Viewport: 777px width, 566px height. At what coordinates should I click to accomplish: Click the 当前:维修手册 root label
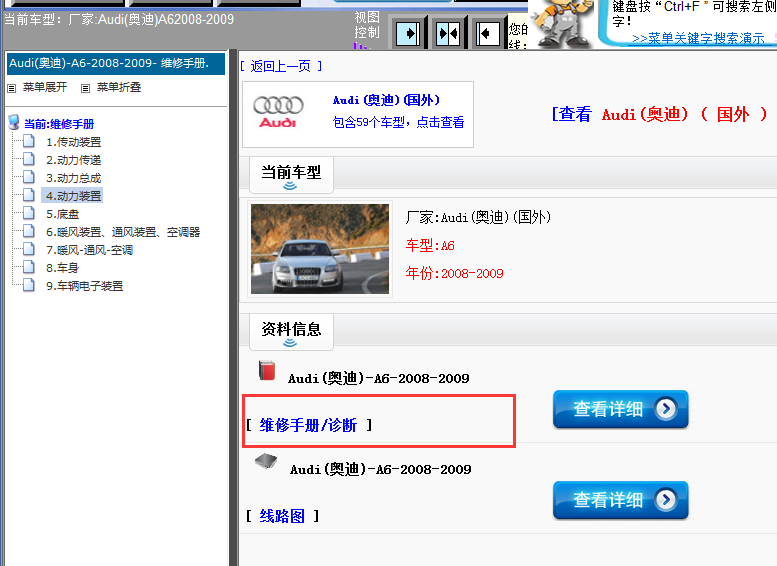pos(59,124)
